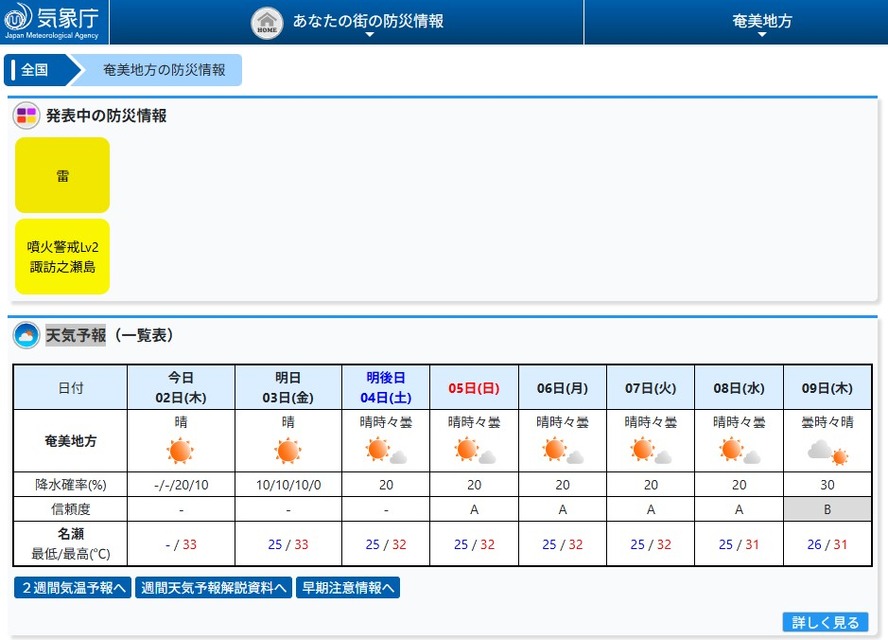Click the 詳しく見る button
Screen dimensions: 888x640
coord(825,622)
